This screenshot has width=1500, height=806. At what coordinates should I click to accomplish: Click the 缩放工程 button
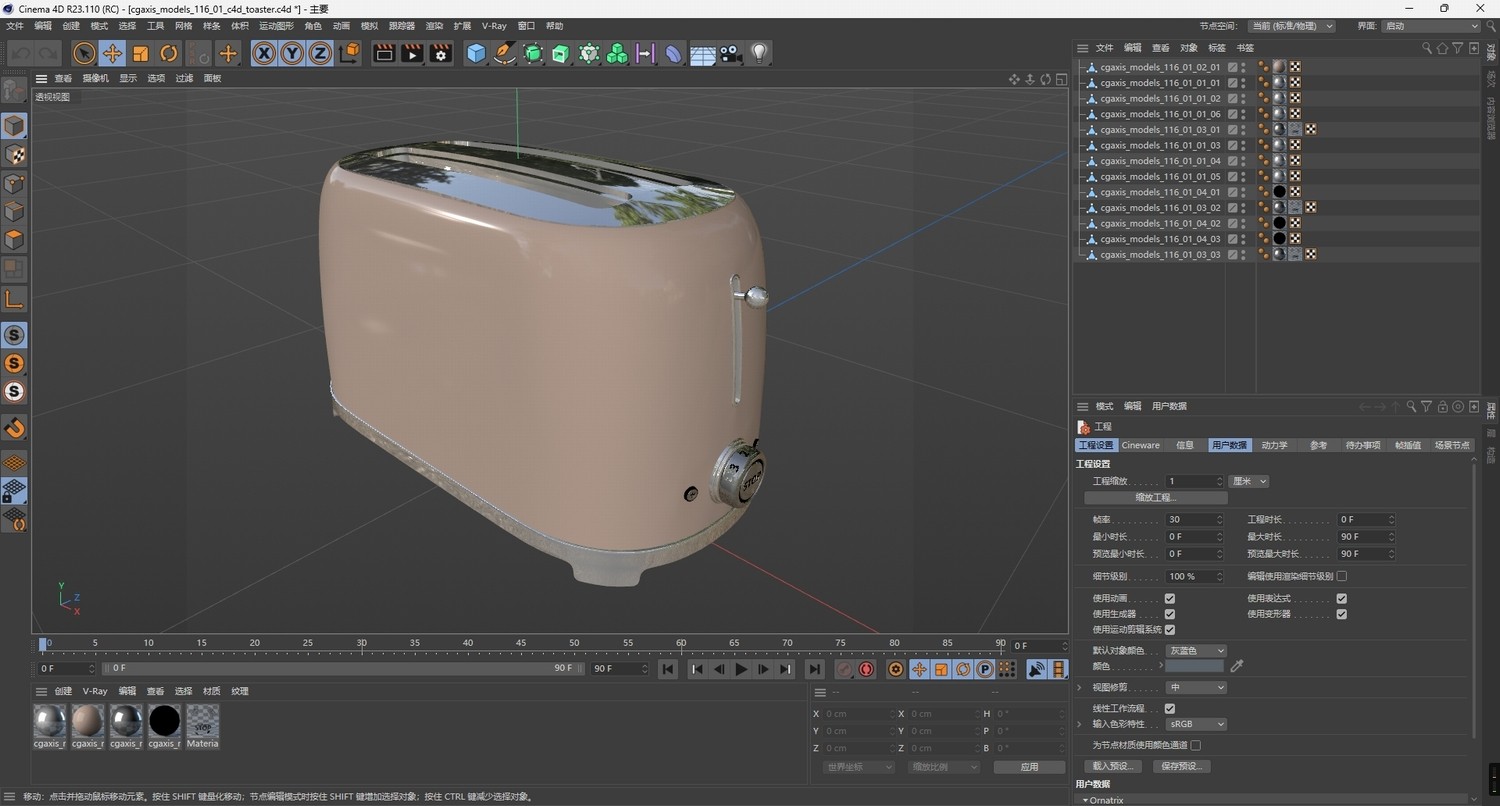pyautogui.click(x=1154, y=497)
